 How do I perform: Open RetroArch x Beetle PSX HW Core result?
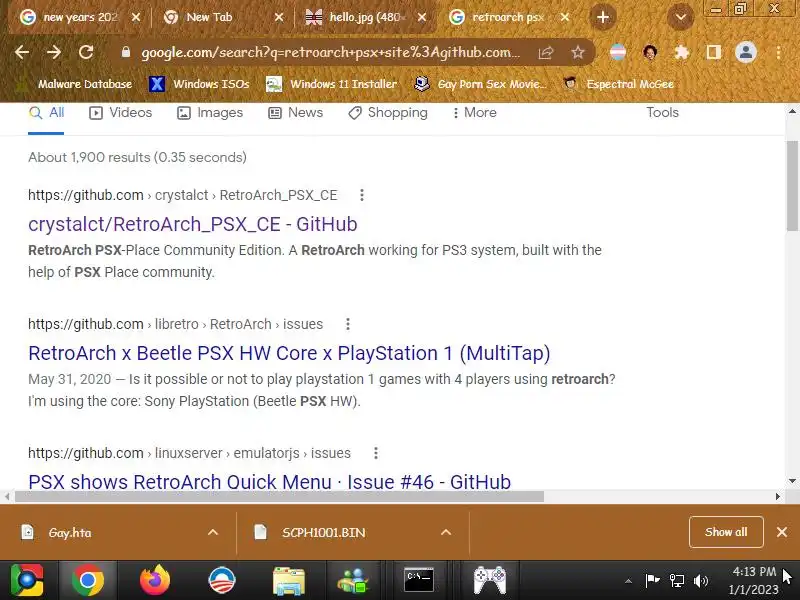point(289,354)
